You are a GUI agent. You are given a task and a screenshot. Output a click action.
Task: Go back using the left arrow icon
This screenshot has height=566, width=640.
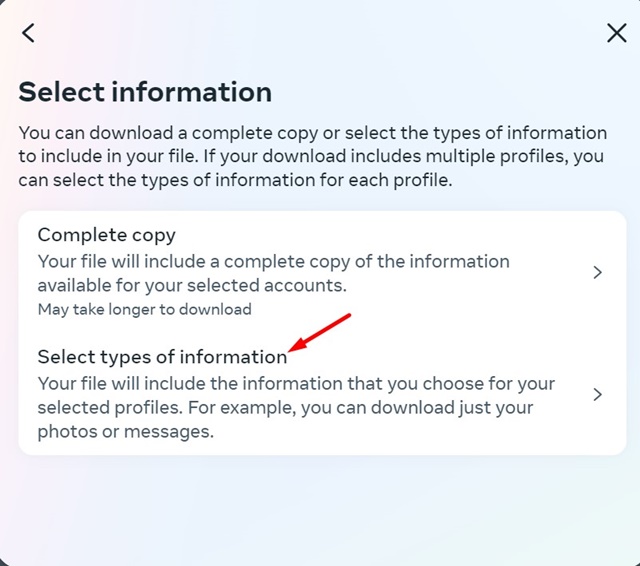click(x=28, y=33)
